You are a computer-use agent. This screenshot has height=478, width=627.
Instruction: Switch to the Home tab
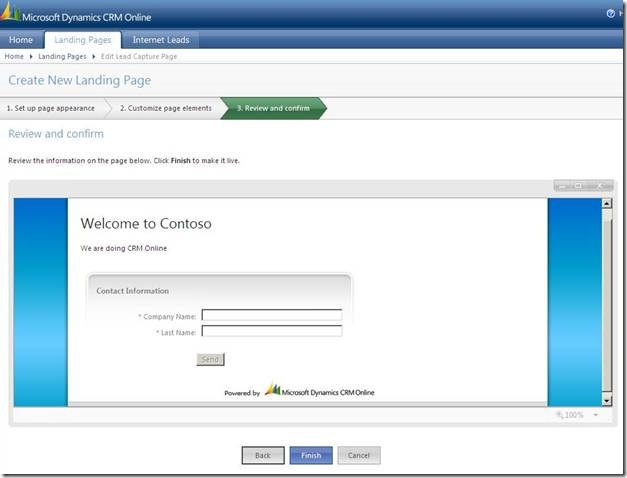[21, 40]
